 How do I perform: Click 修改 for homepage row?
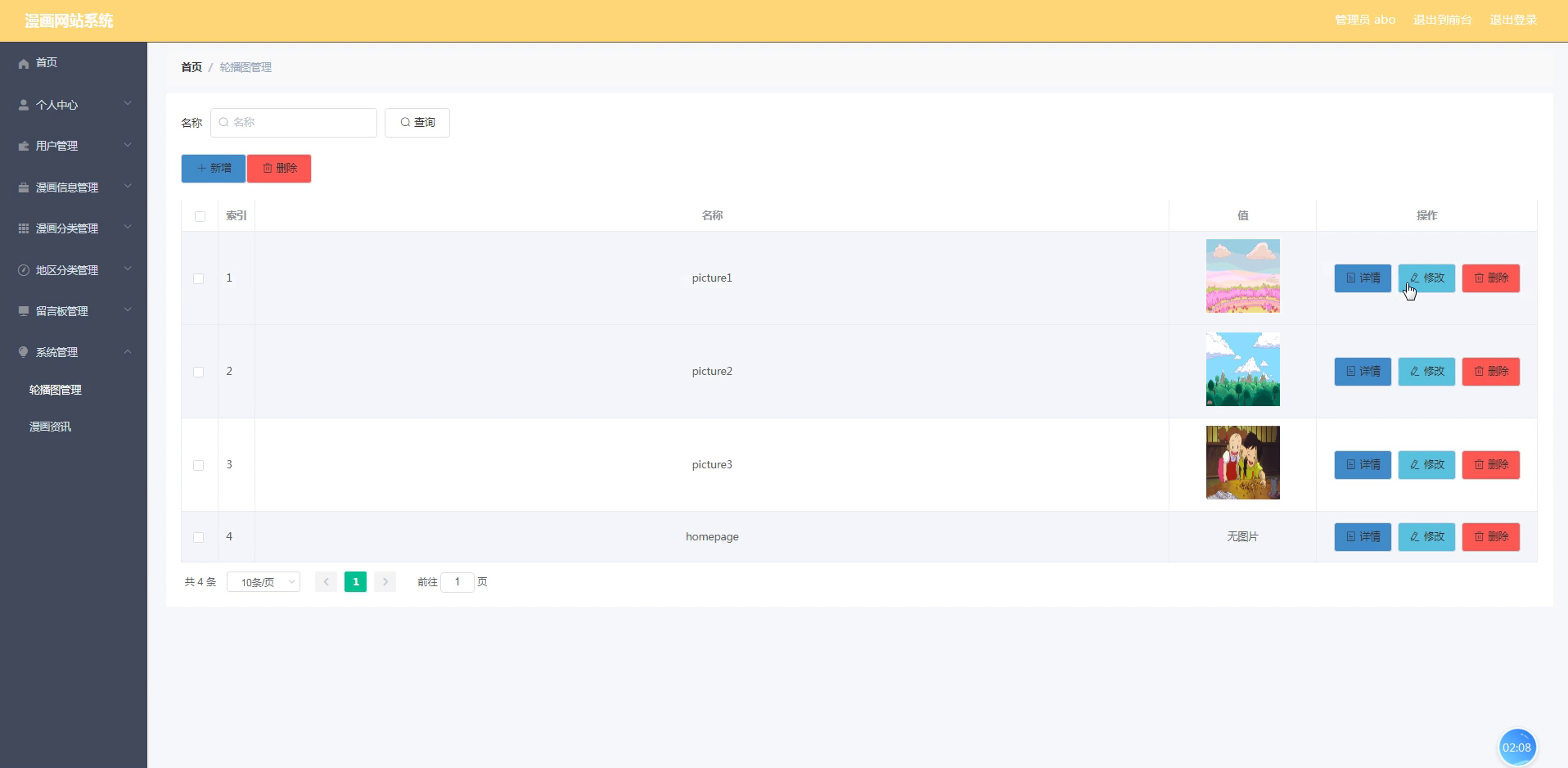tap(1426, 537)
